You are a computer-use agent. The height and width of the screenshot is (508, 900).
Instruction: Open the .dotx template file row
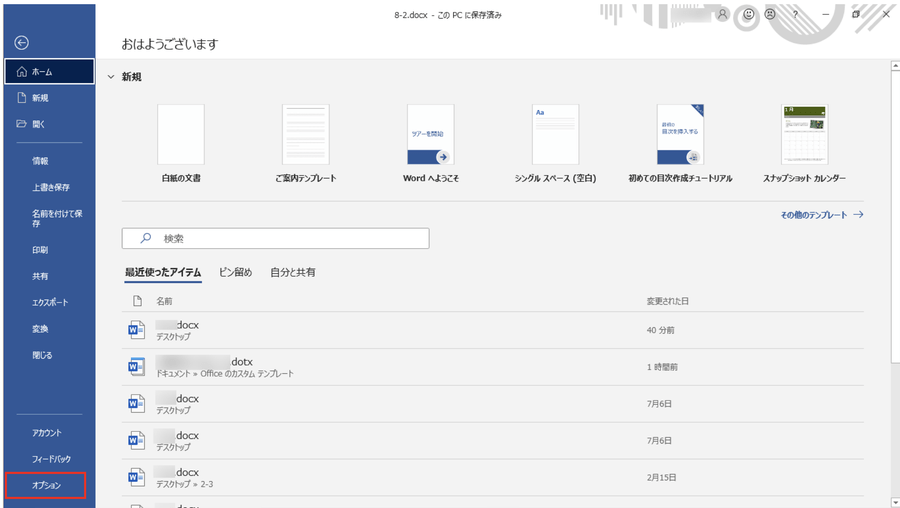(x=492, y=367)
